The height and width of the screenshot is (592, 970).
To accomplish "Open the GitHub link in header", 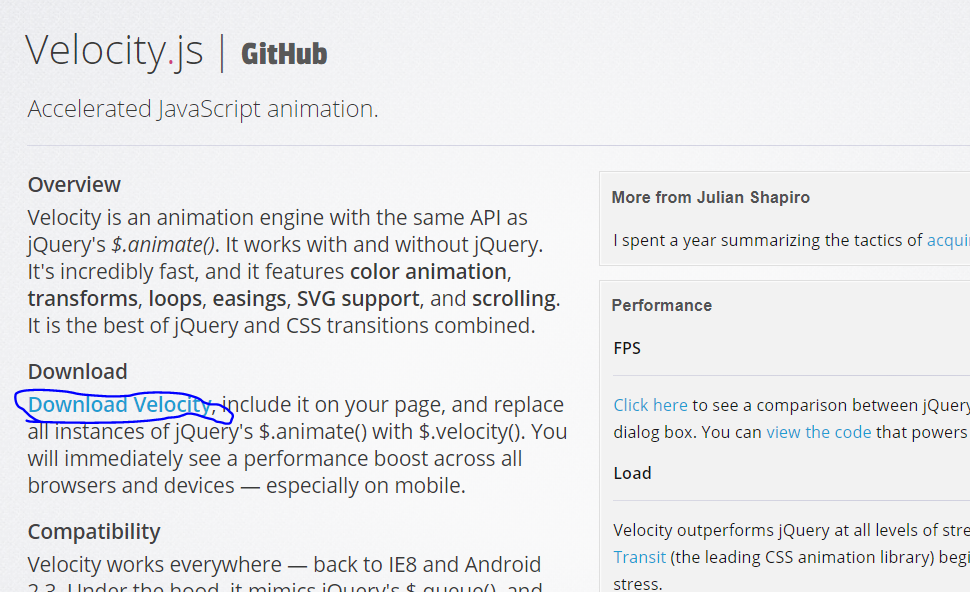I will pos(284,54).
